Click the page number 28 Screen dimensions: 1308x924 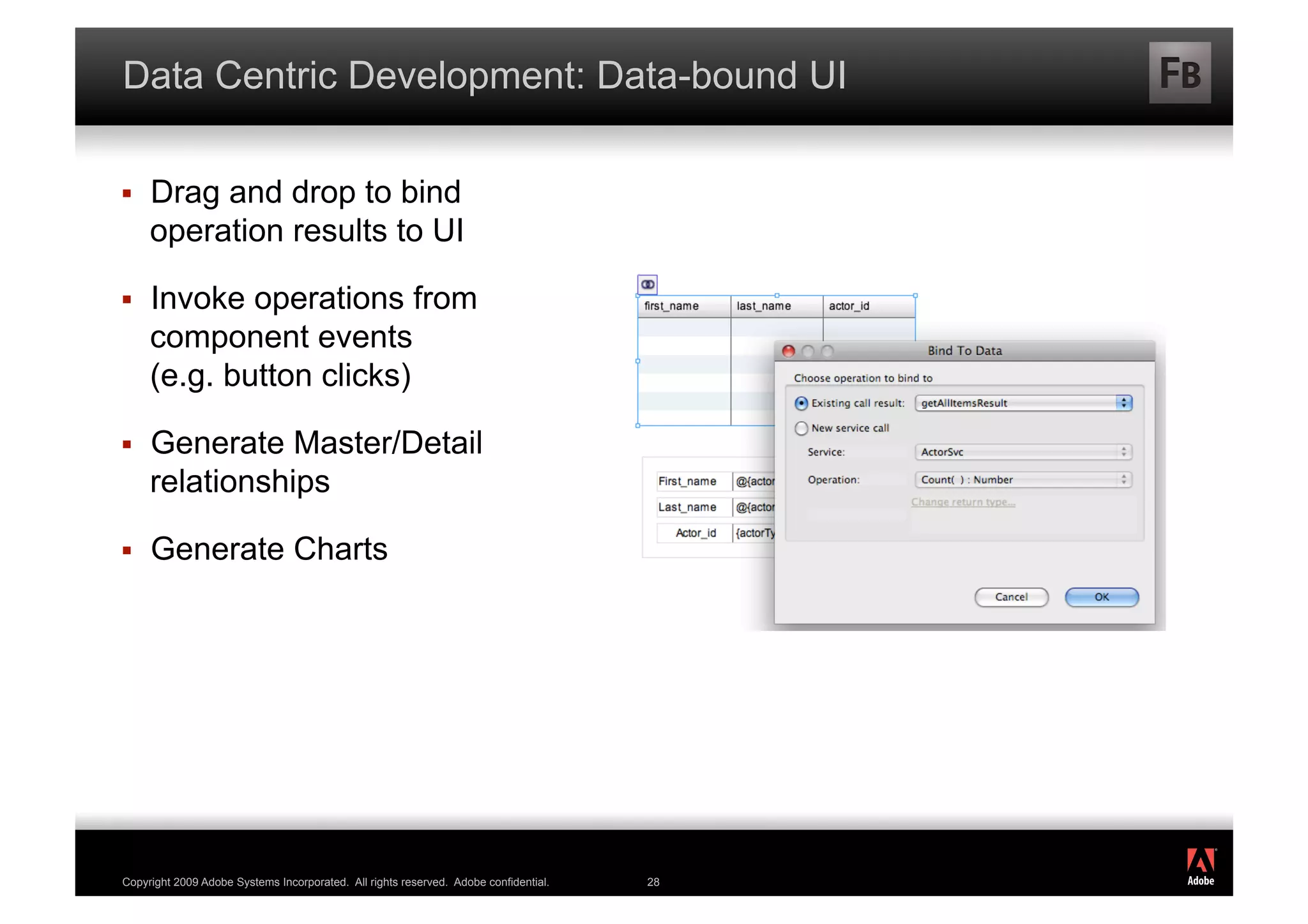click(653, 882)
